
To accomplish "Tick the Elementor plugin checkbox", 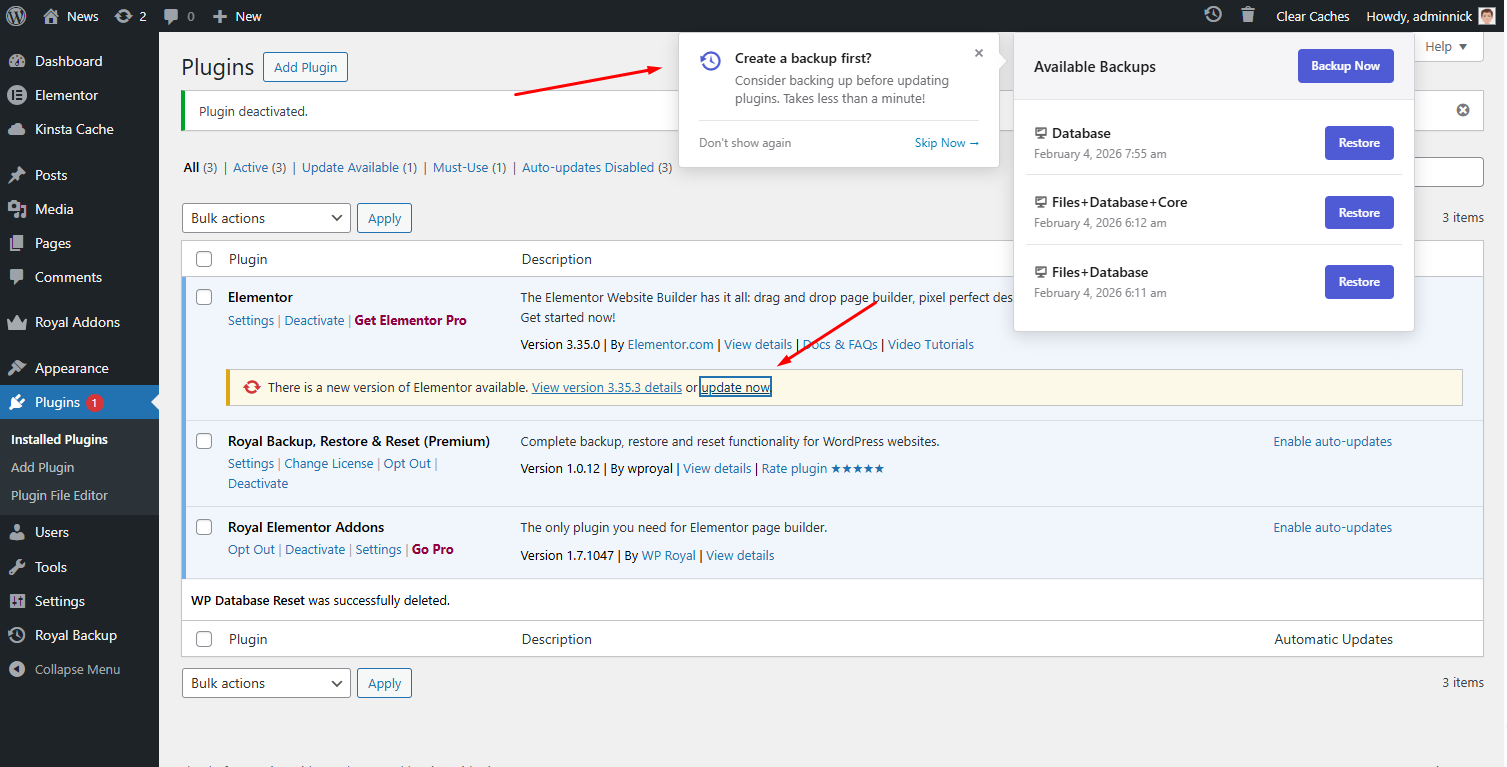I will click(204, 297).
